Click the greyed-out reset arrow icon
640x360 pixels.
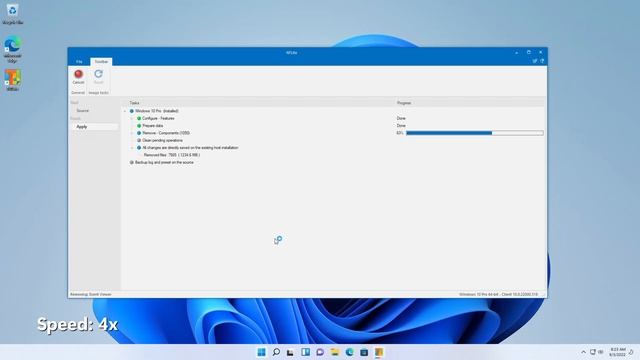[98, 74]
